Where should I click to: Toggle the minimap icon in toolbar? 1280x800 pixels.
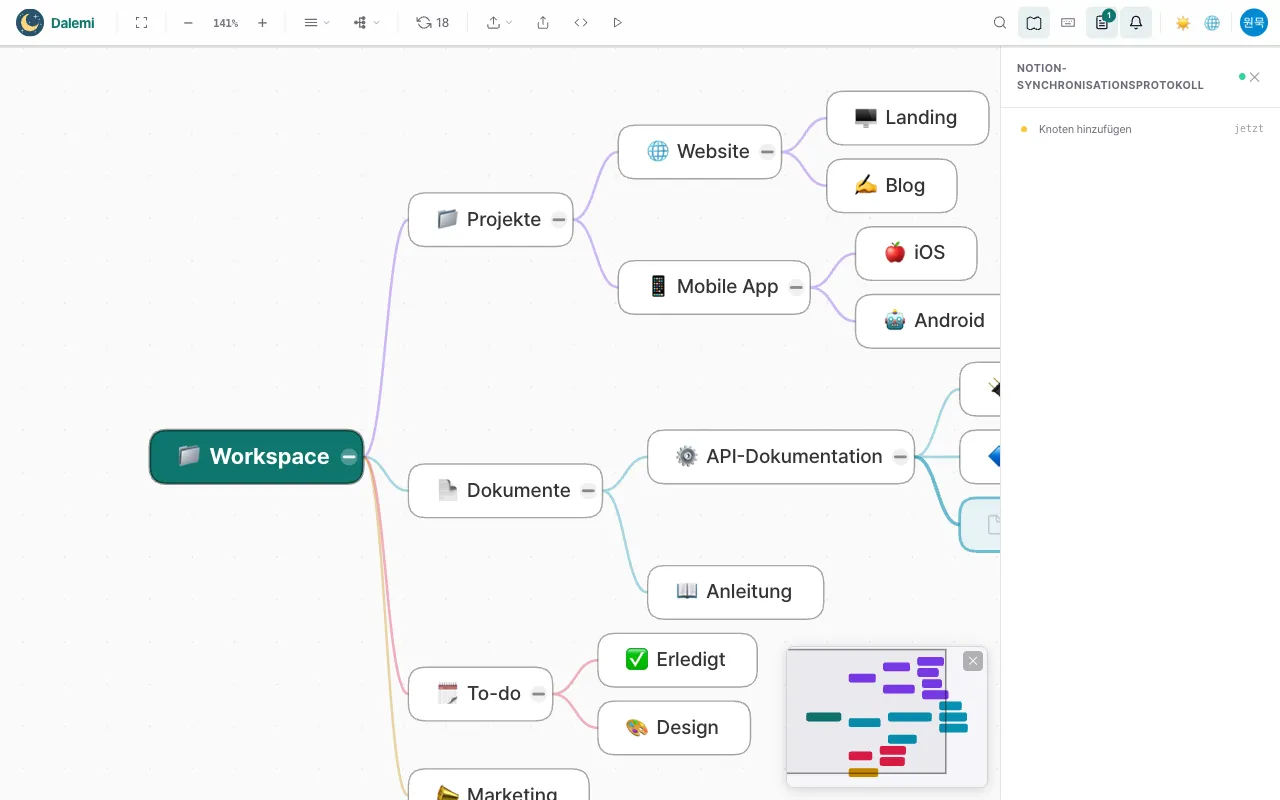point(1034,22)
